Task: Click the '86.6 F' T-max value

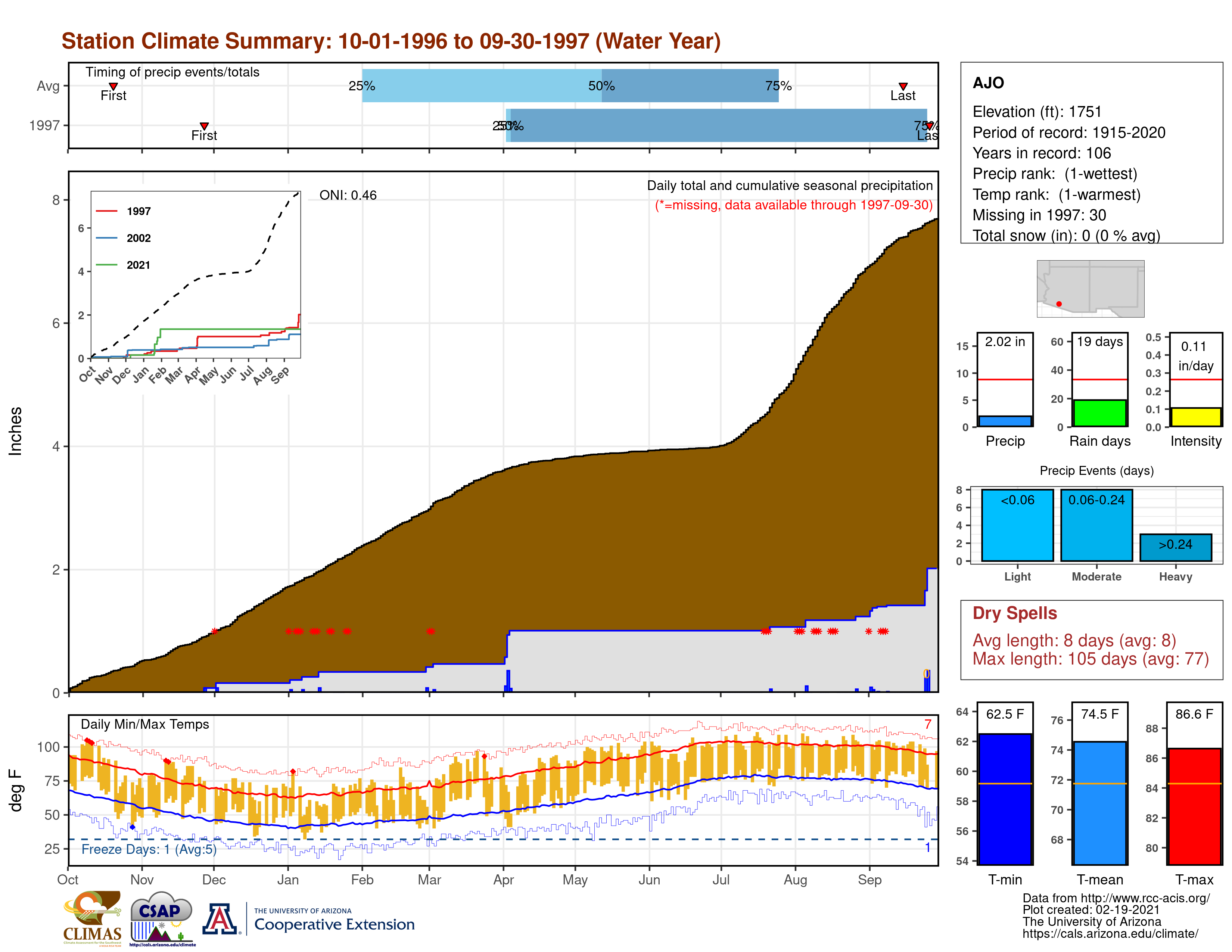Action: [1194, 714]
